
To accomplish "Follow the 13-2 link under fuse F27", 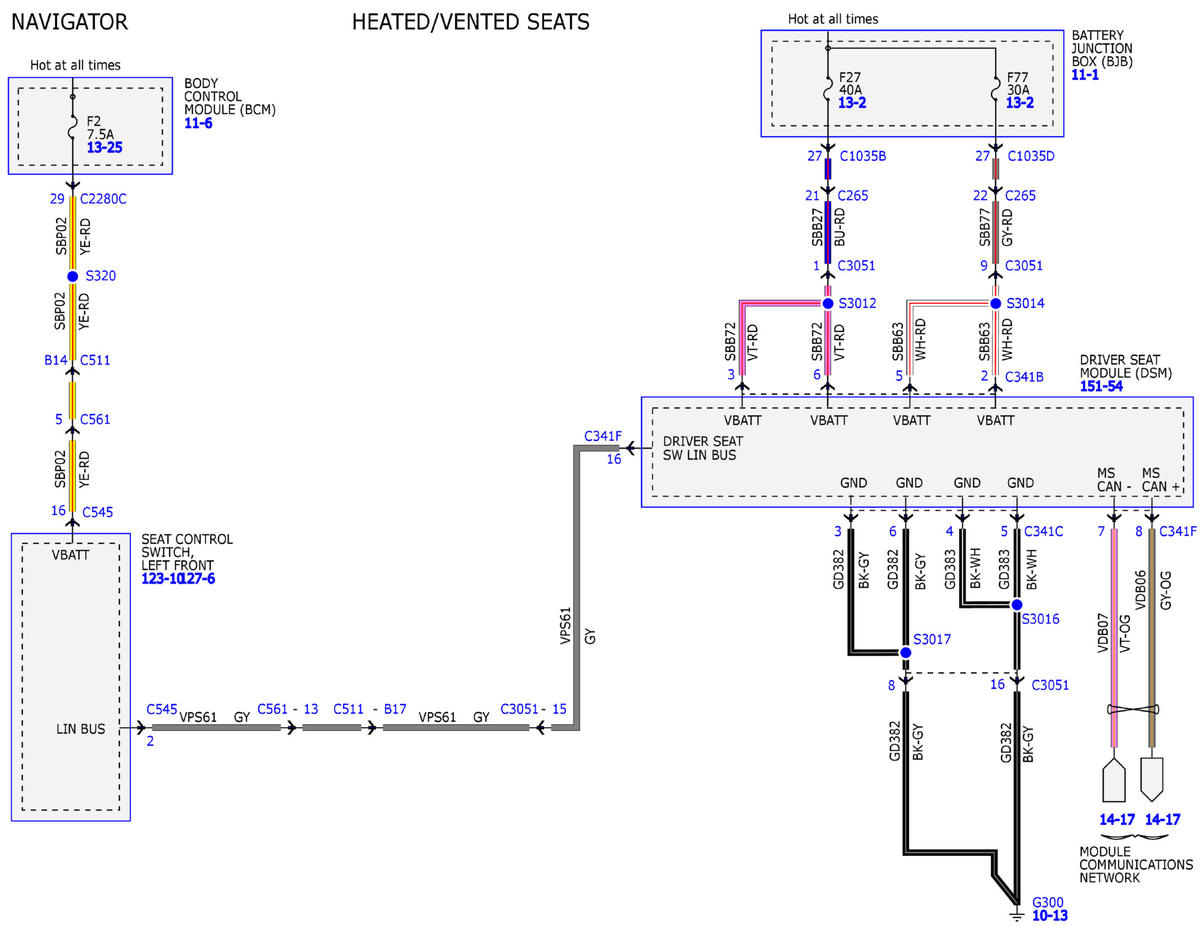I will (x=853, y=102).
